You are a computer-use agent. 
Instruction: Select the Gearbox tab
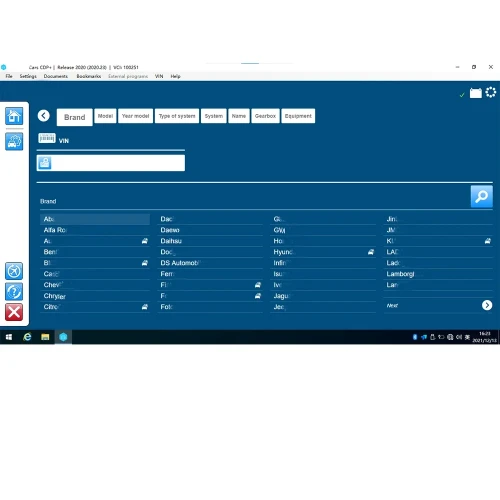click(x=265, y=116)
